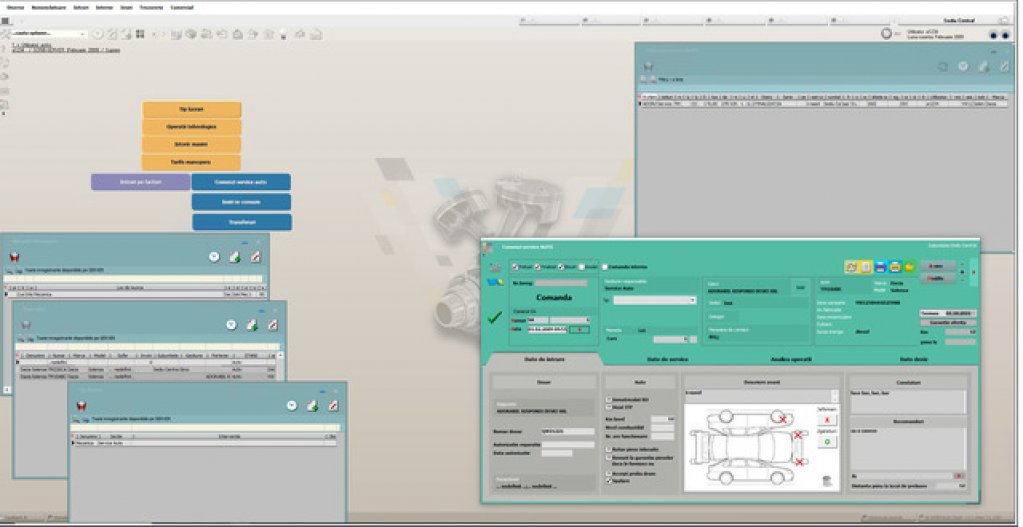Click green circle button beside car diagram
Viewport: 1023px width, 527px height.
pos(827,442)
